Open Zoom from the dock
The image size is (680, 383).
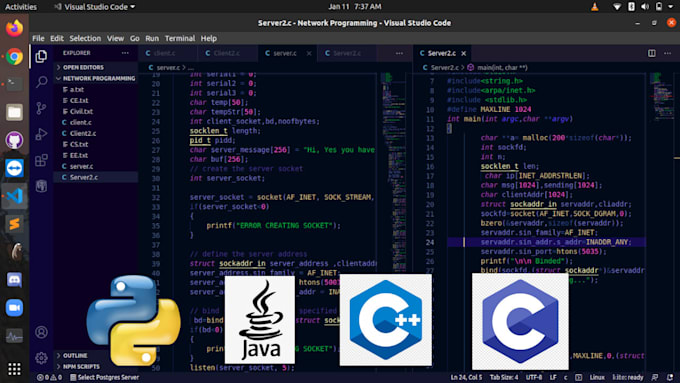point(14,308)
